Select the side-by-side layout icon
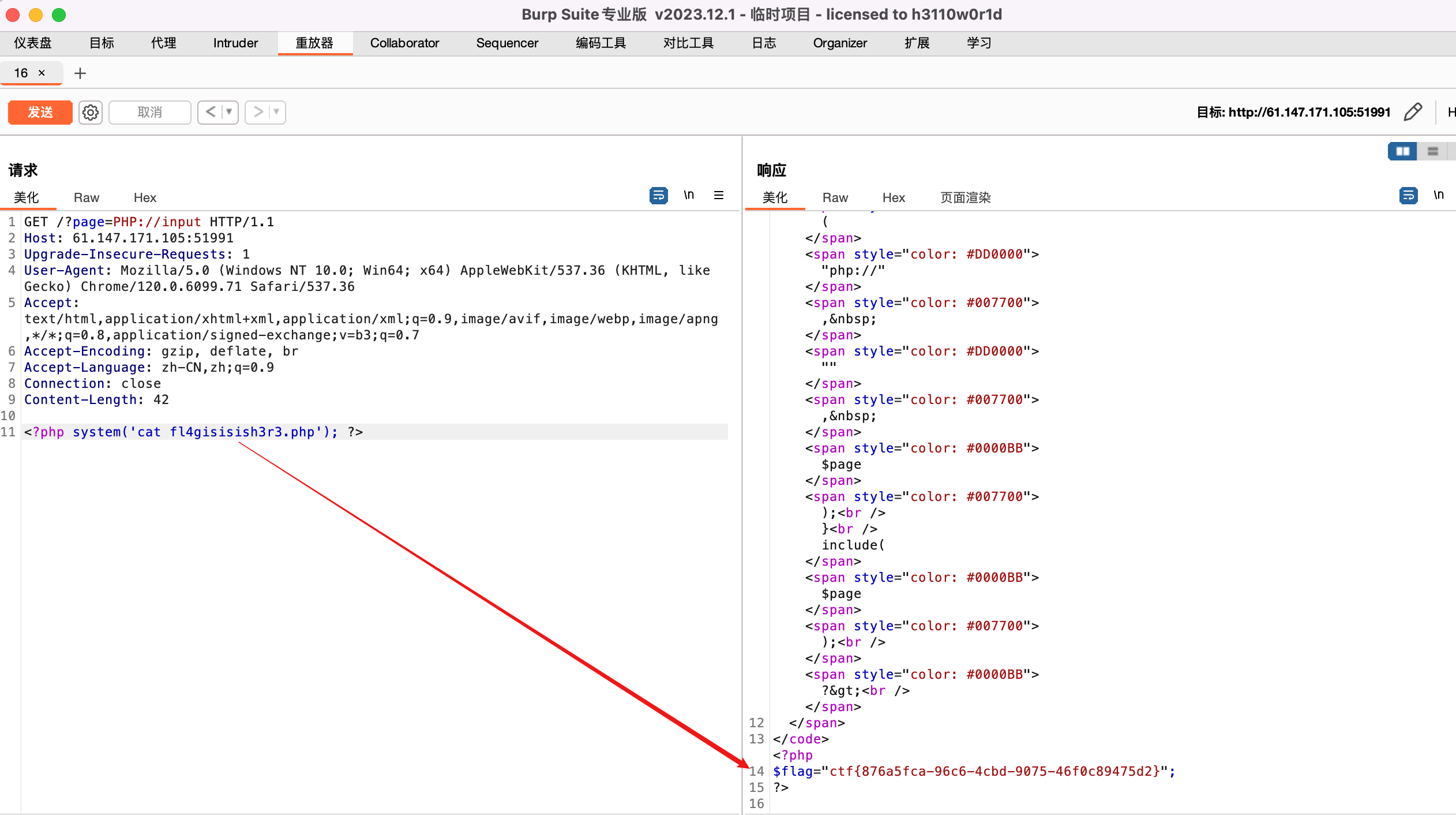This screenshot has width=1456, height=815. (1402, 151)
